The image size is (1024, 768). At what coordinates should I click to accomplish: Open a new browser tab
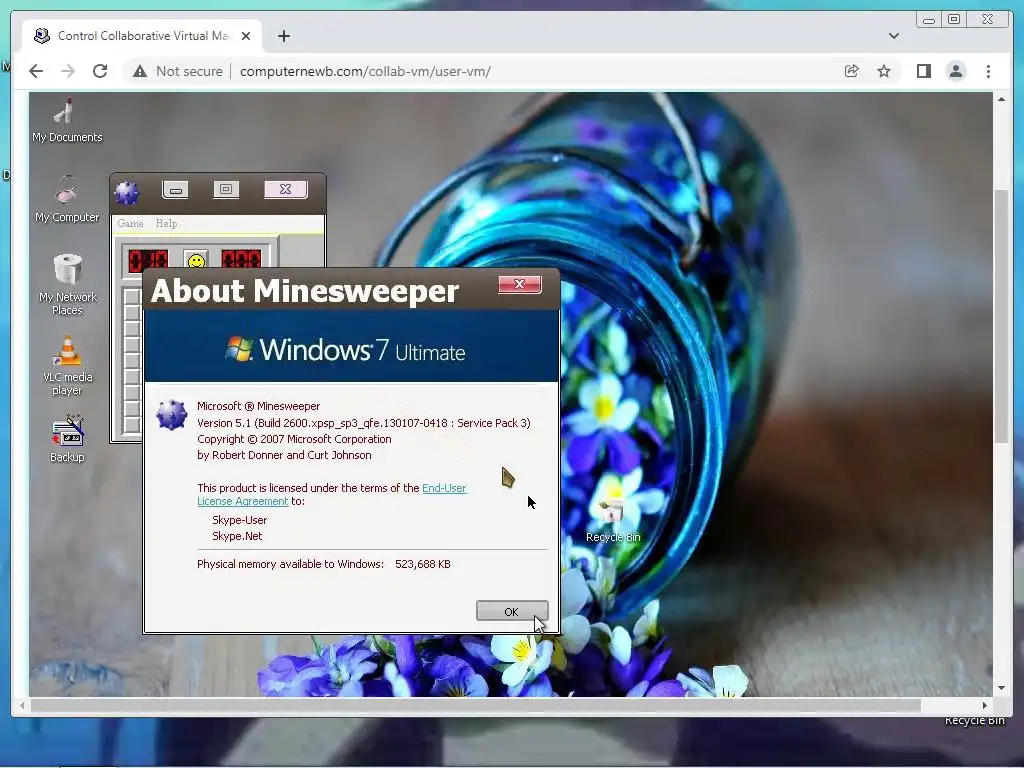click(283, 36)
